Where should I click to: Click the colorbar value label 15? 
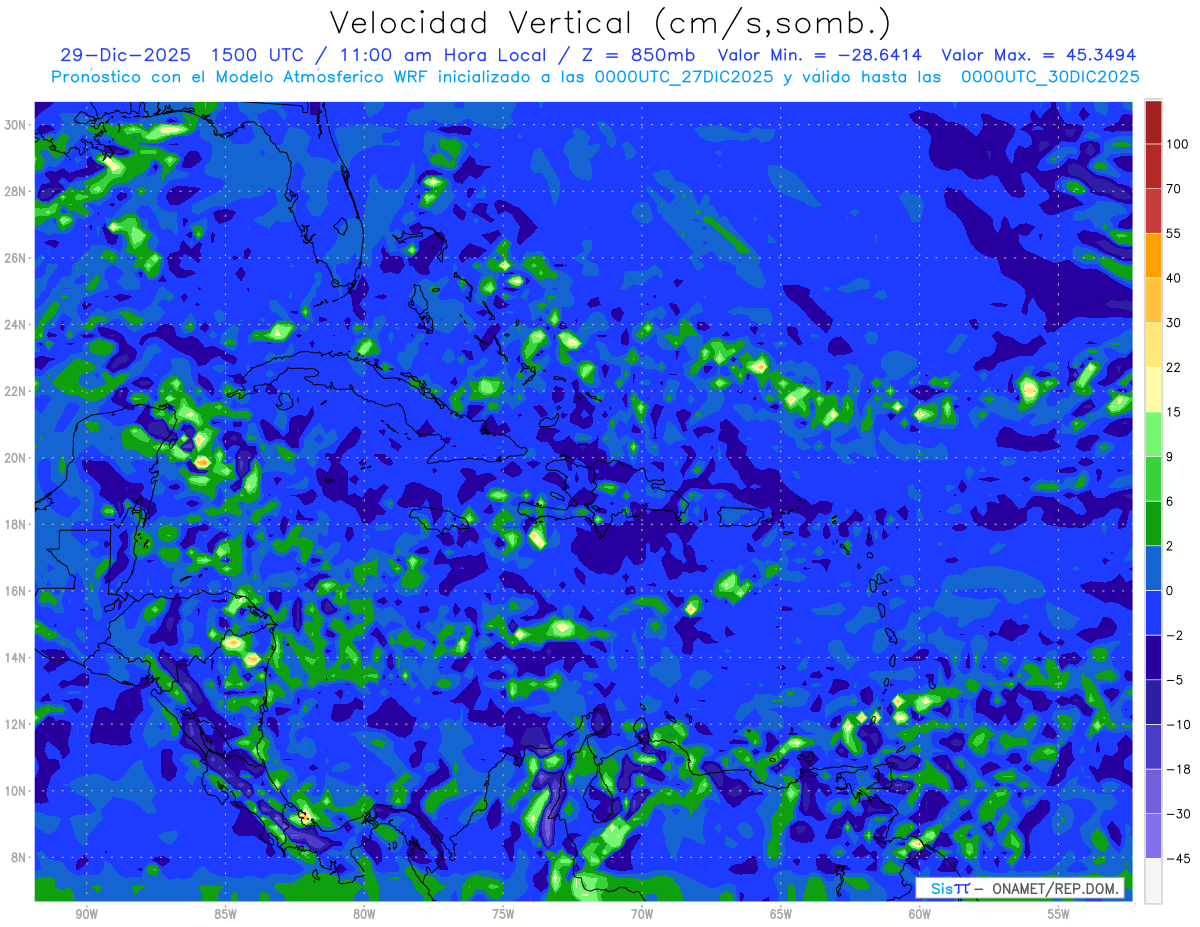tap(1174, 412)
